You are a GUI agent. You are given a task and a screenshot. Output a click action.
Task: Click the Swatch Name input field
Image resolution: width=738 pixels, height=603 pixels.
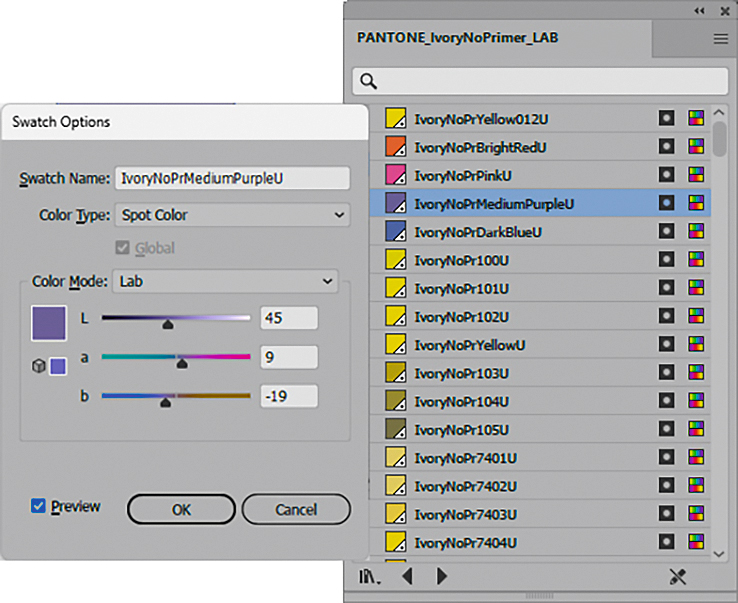(233, 178)
